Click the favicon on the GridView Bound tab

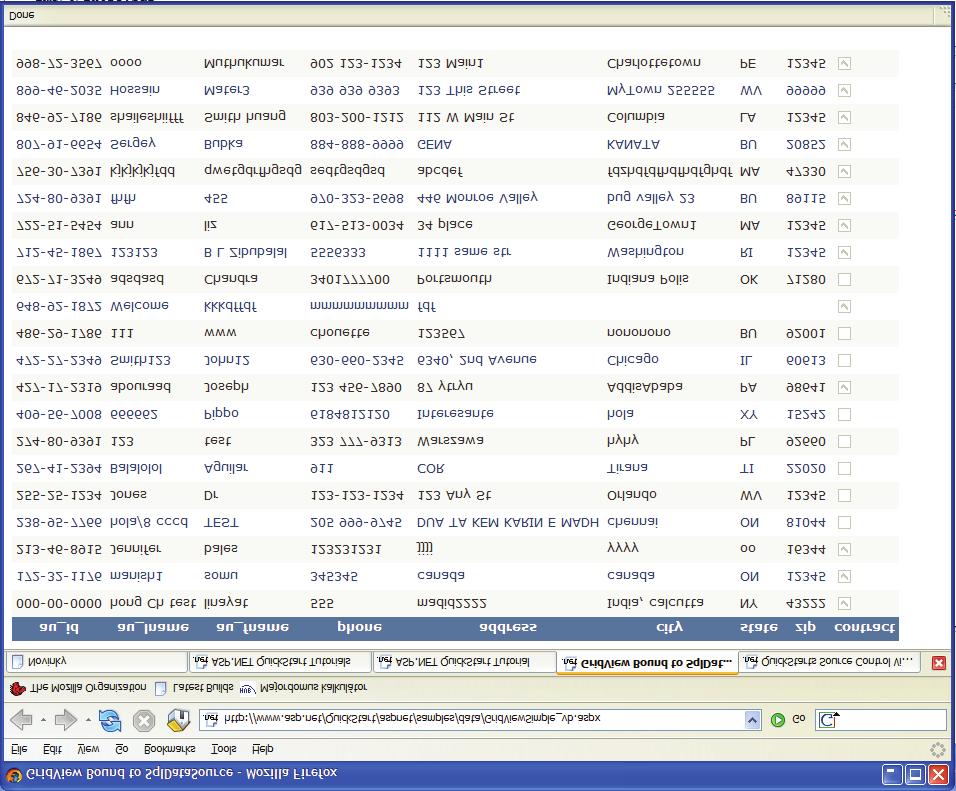point(569,663)
